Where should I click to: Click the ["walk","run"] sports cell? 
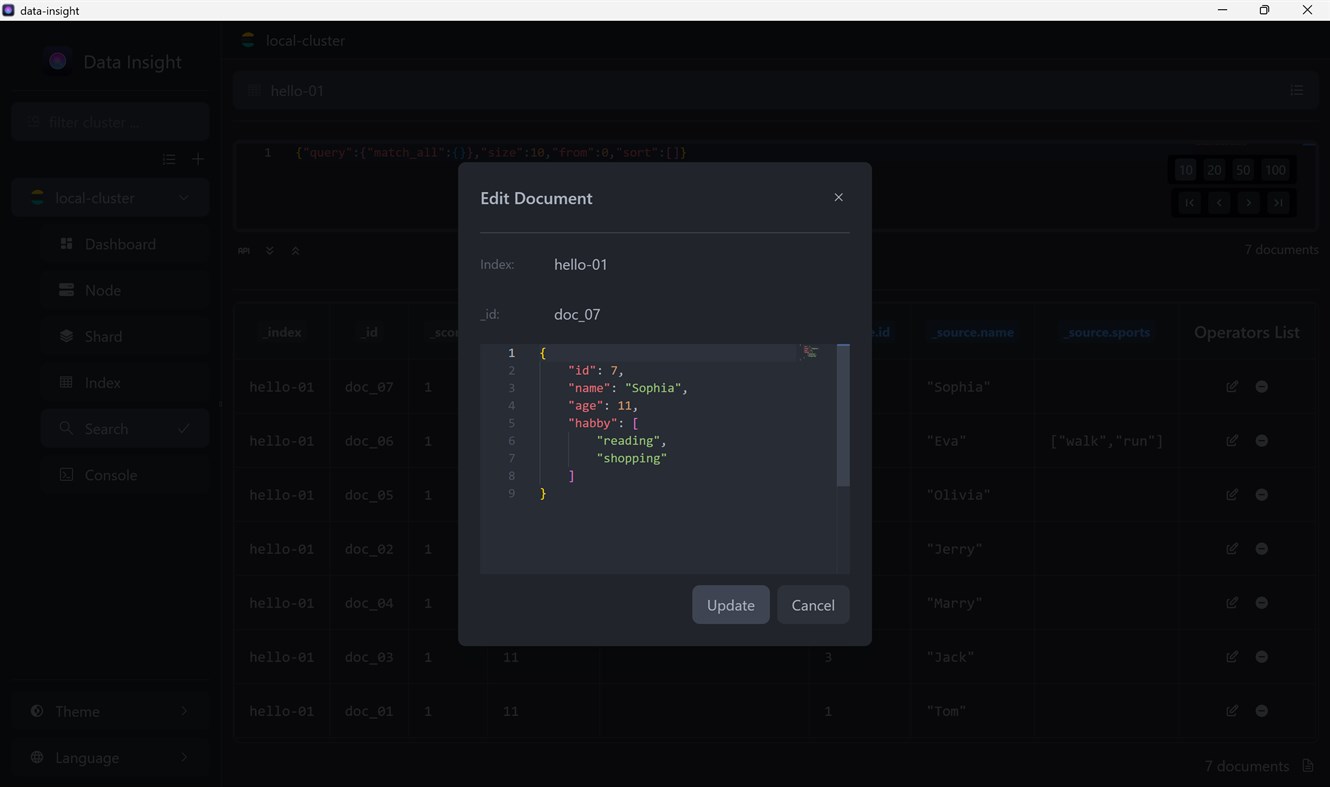[x=1107, y=441]
